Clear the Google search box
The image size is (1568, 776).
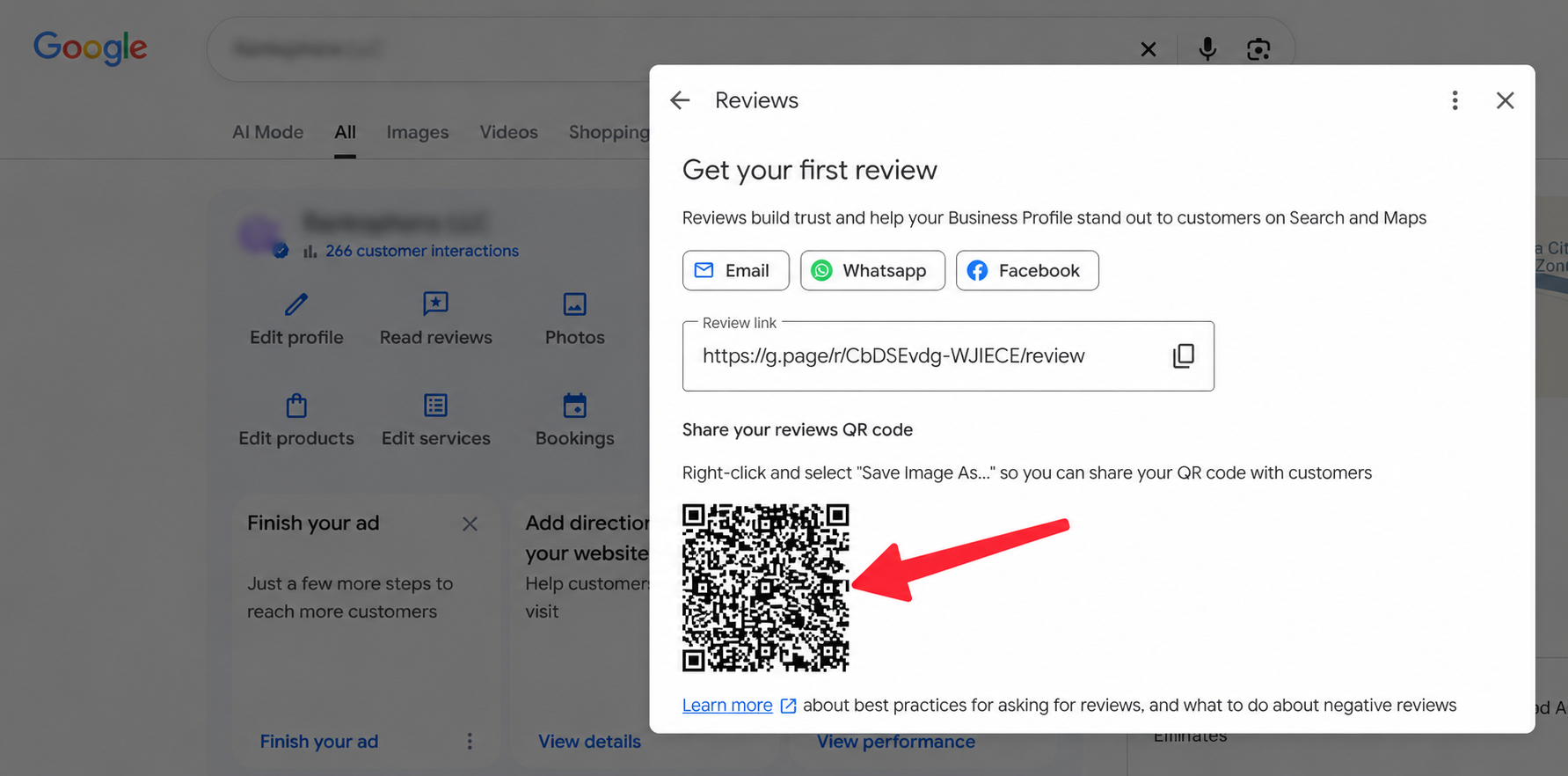point(1148,49)
